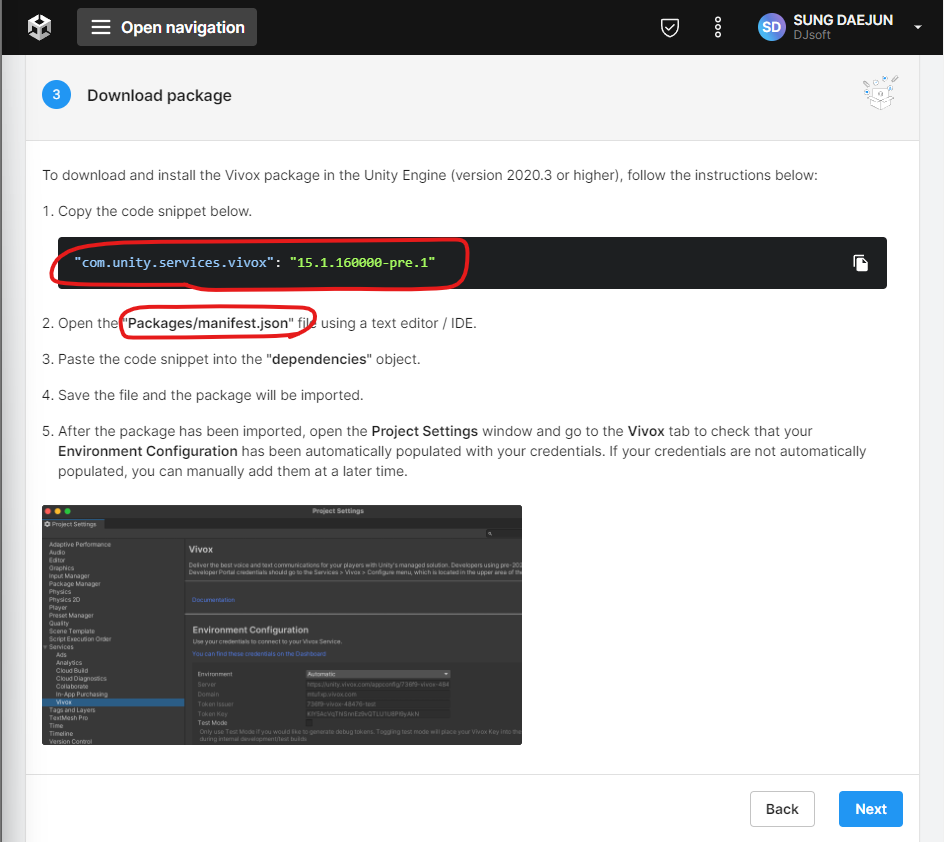The width and height of the screenshot is (944, 842).
Task: Click the bold "Project Settings" text
Action: (424, 432)
